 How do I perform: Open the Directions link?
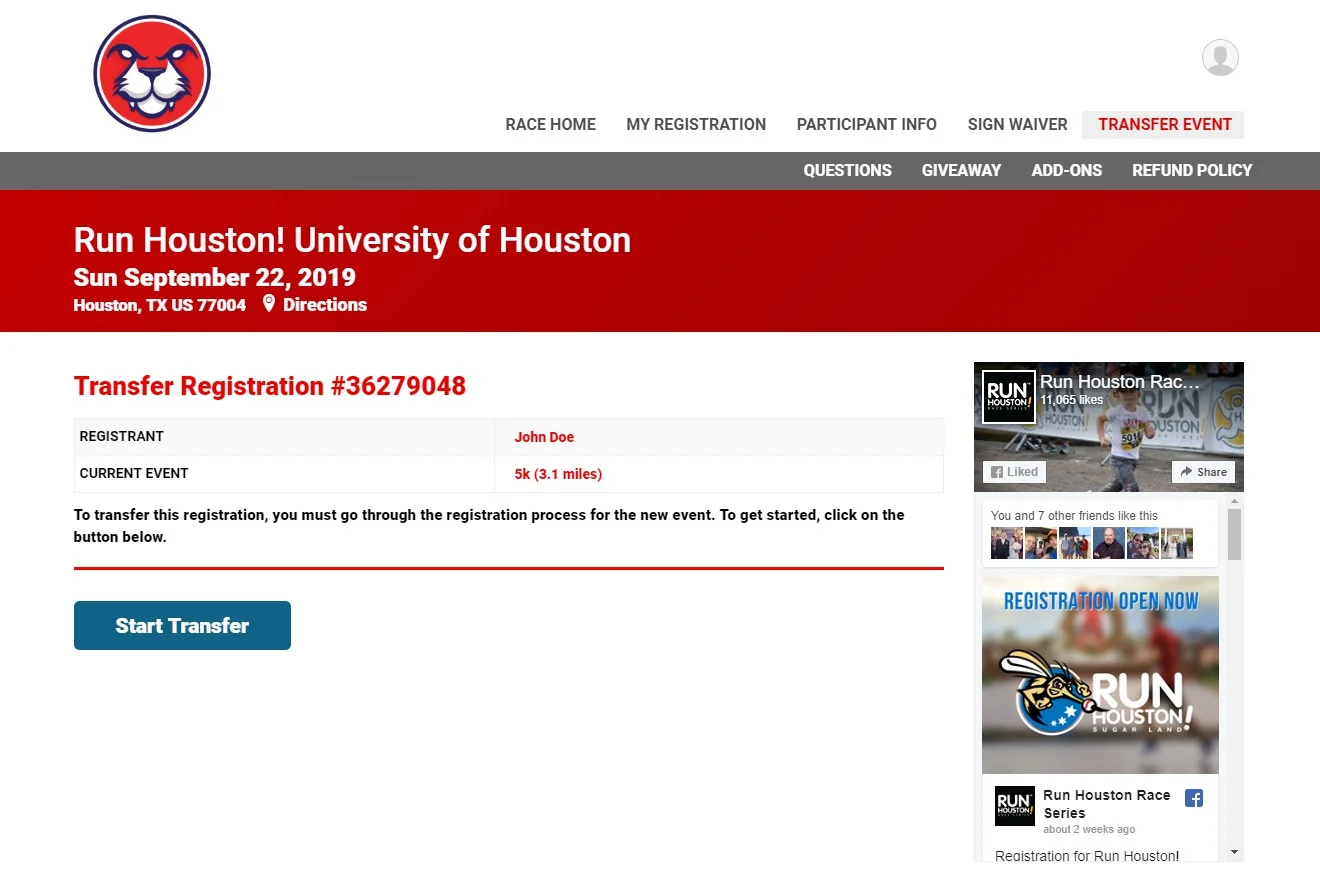point(325,305)
